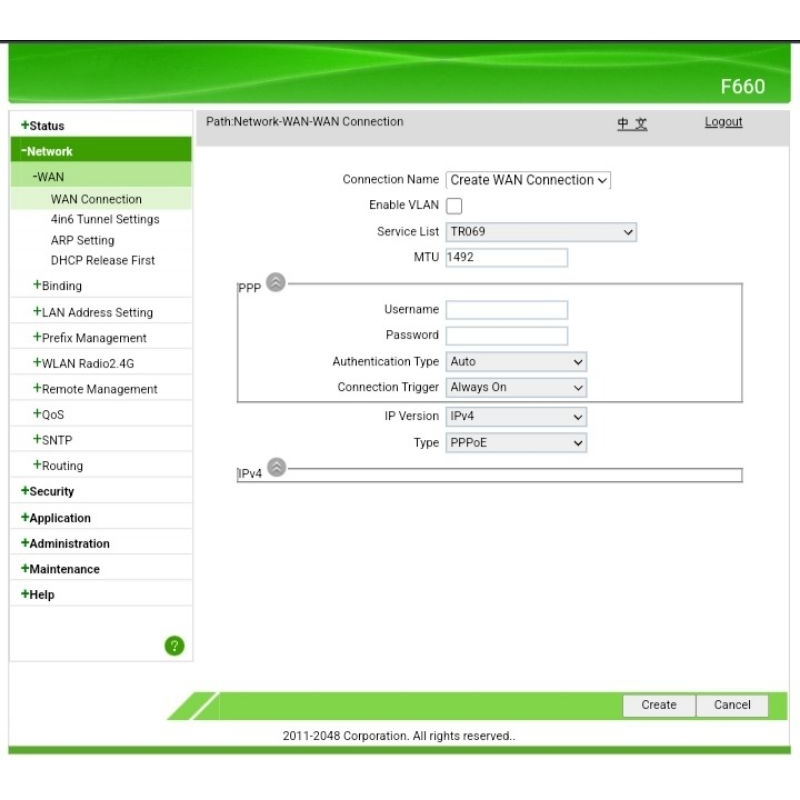Expand the Security menu
800x800 pixels.
(51, 492)
